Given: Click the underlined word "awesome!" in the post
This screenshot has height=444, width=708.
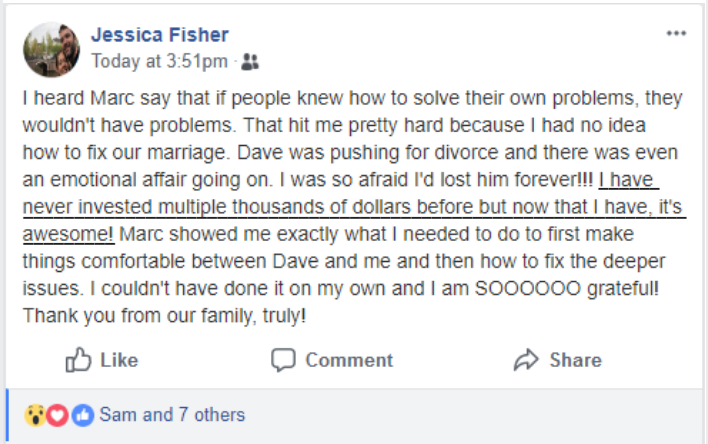Looking at the screenshot, I should click(x=67, y=231).
